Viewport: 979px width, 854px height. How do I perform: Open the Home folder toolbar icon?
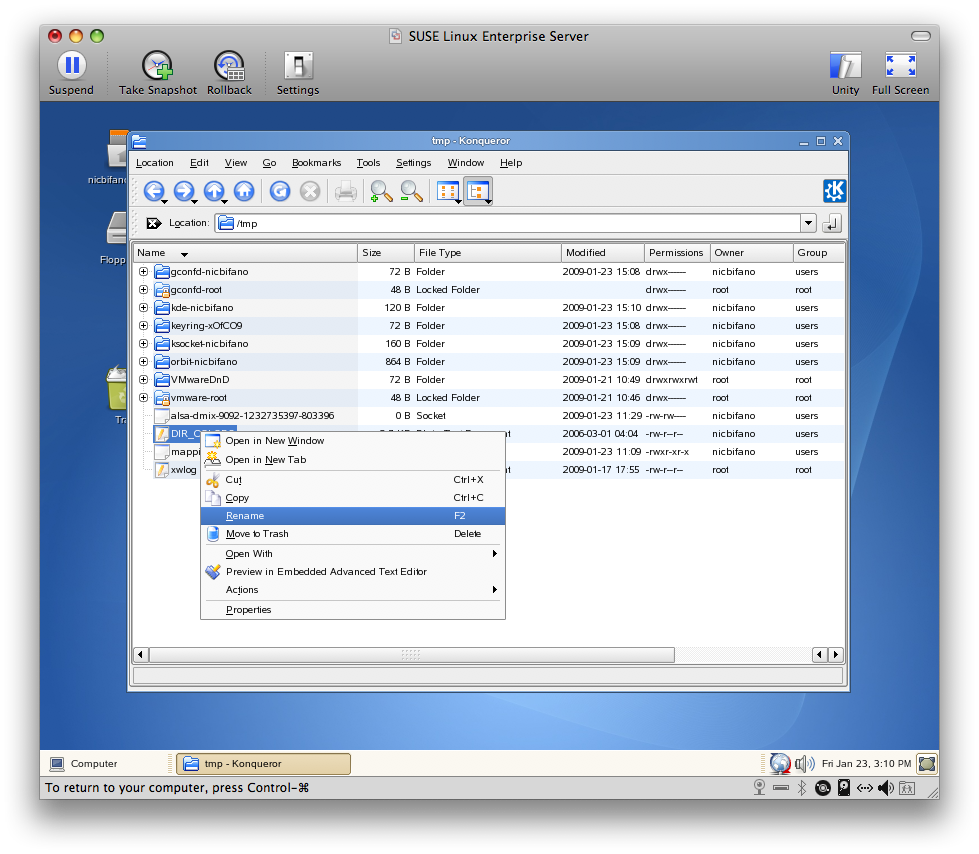[244, 191]
